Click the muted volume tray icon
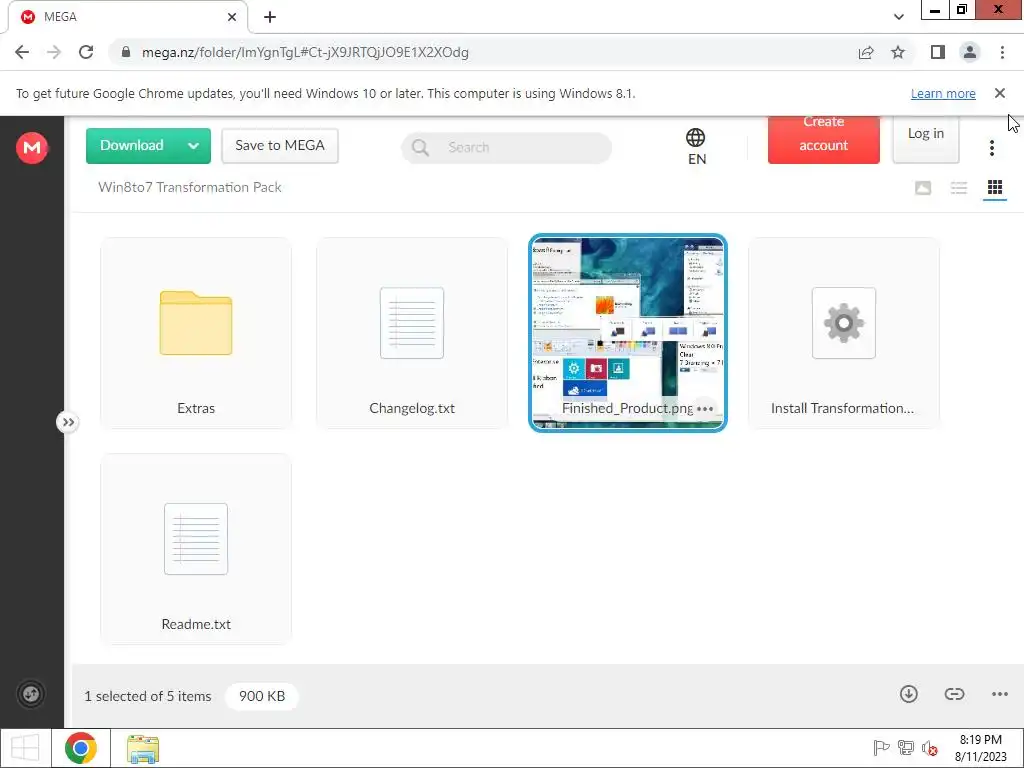The height and width of the screenshot is (768, 1024). pos(930,748)
